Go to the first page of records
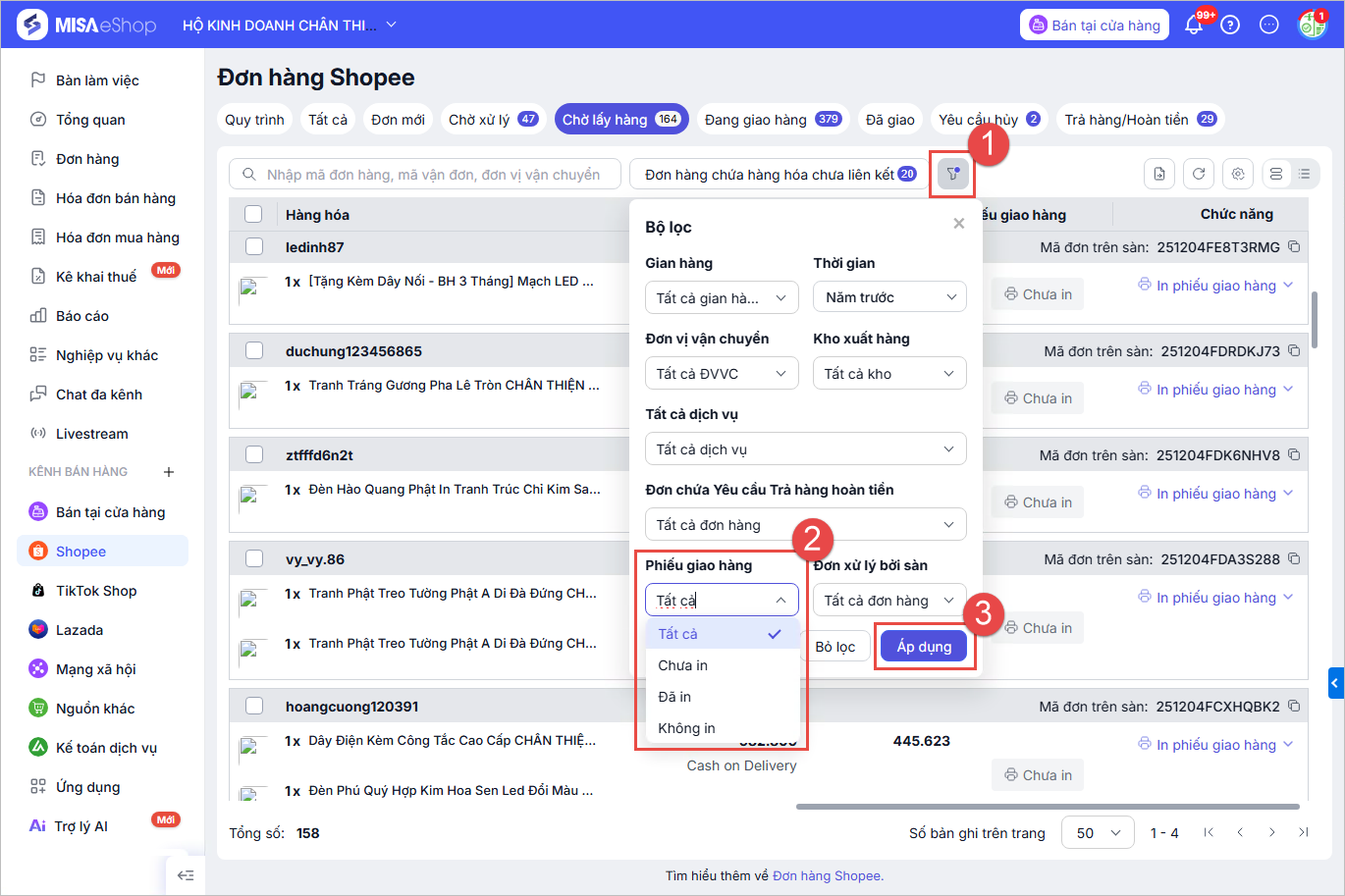The image size is (1345, 896). pos(1209,833)
